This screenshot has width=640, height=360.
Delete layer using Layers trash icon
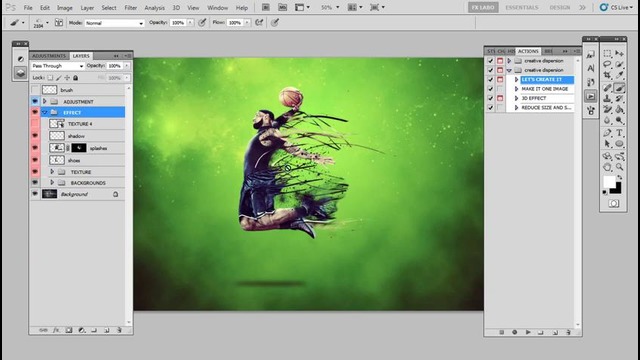pyautogui.click(x=119, y=330)
